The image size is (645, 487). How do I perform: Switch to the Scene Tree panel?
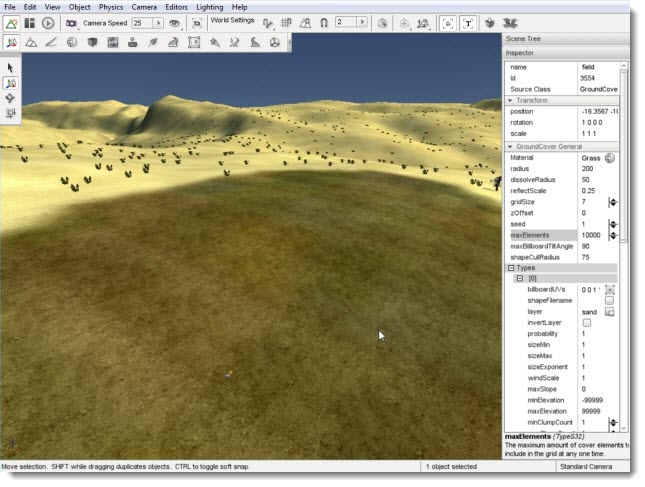point(522,38)
